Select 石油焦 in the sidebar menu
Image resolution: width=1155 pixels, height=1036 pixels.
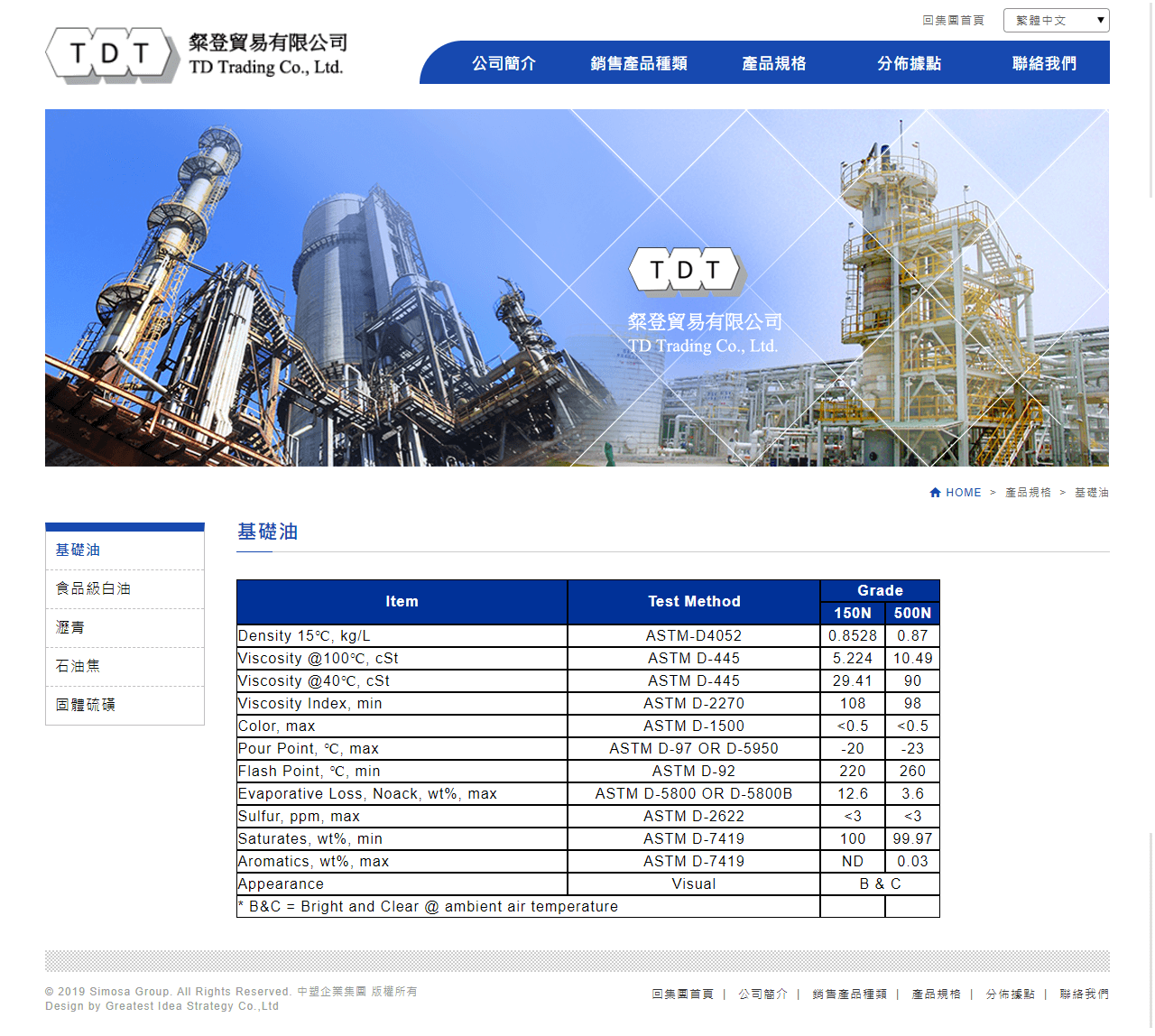click(x=79, y=667)
